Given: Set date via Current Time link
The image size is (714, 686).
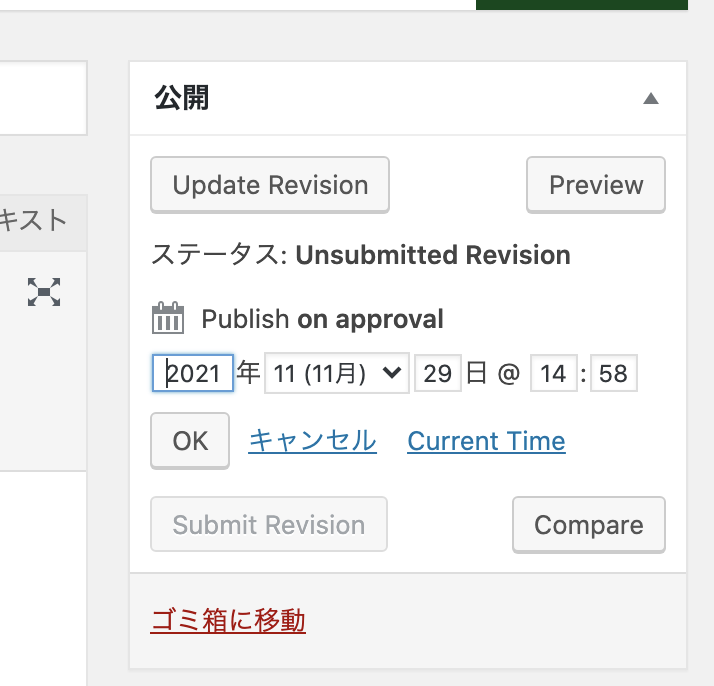Looking at the screenshot, I should 486,441.
